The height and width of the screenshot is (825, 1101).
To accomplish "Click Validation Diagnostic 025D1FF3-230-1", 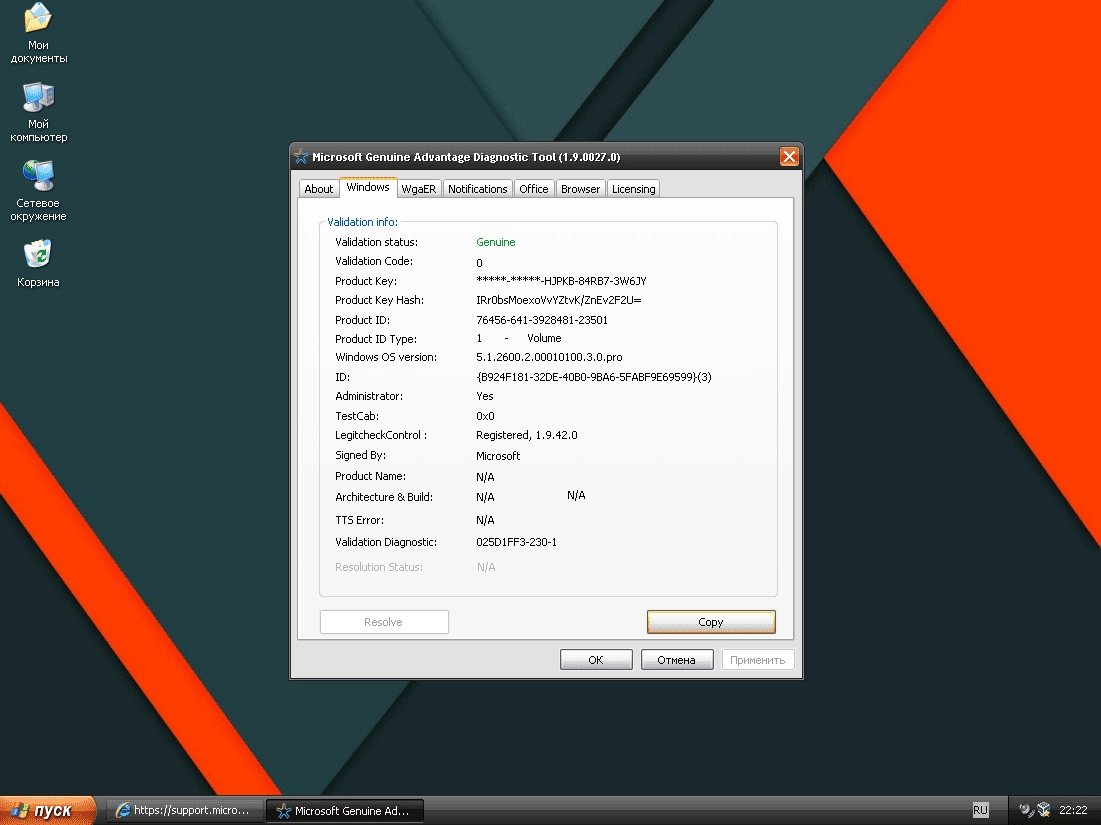I will (516, 542).
